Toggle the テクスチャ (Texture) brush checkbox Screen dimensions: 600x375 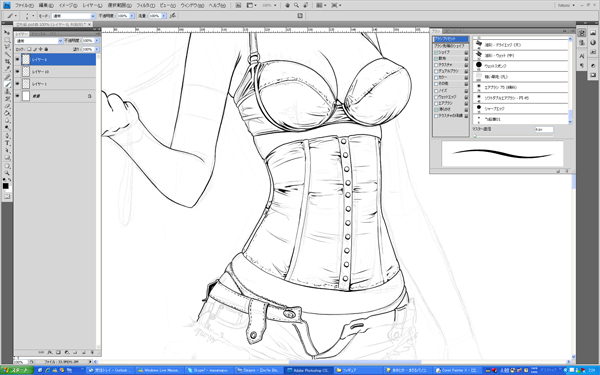click(436, 65)
